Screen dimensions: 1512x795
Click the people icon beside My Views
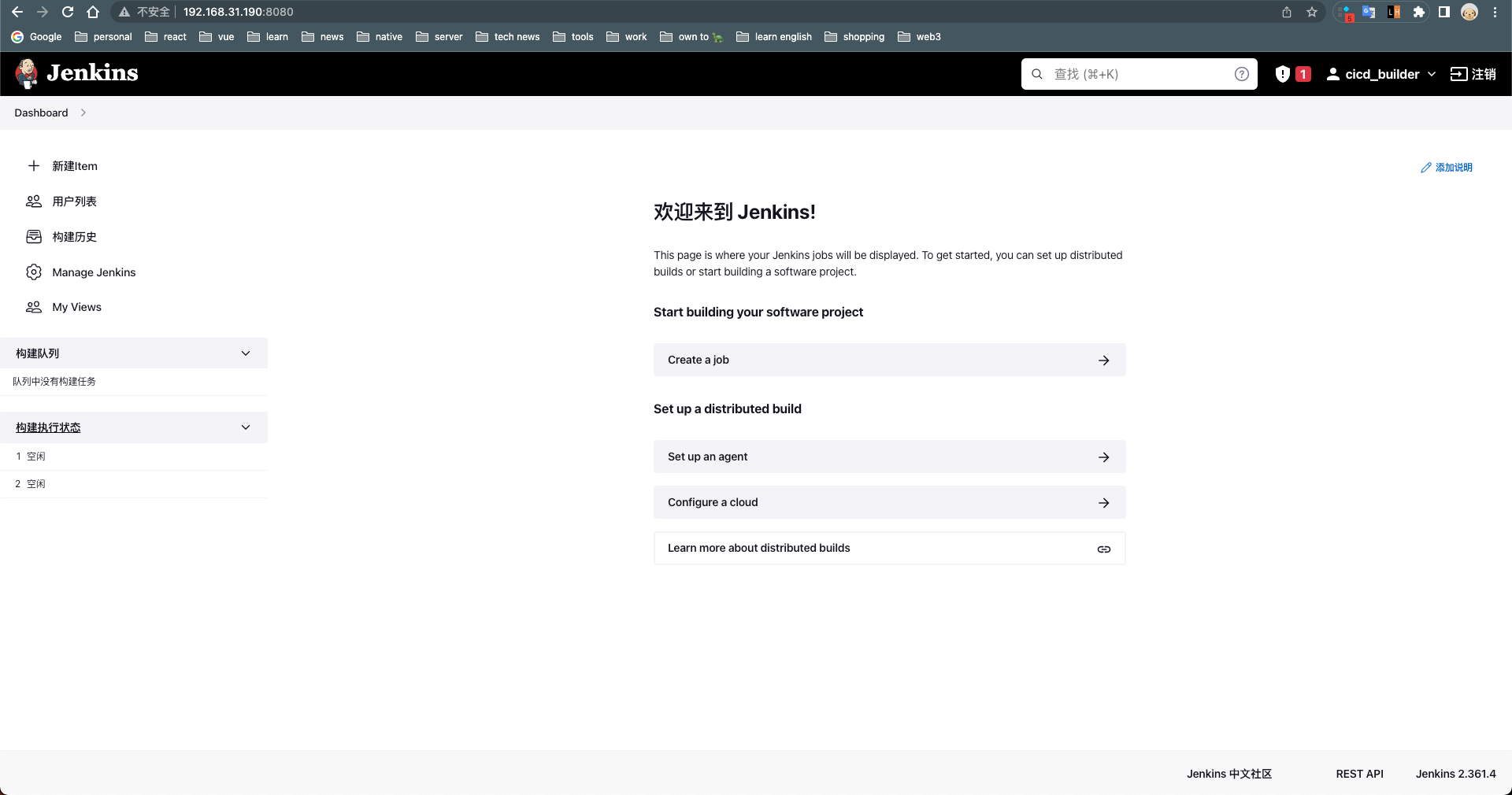[34, 307]
